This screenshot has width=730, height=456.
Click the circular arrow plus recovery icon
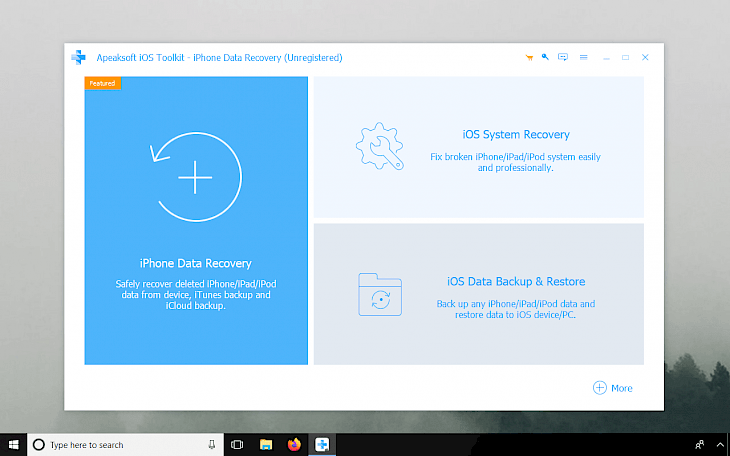tap(196, 177)
